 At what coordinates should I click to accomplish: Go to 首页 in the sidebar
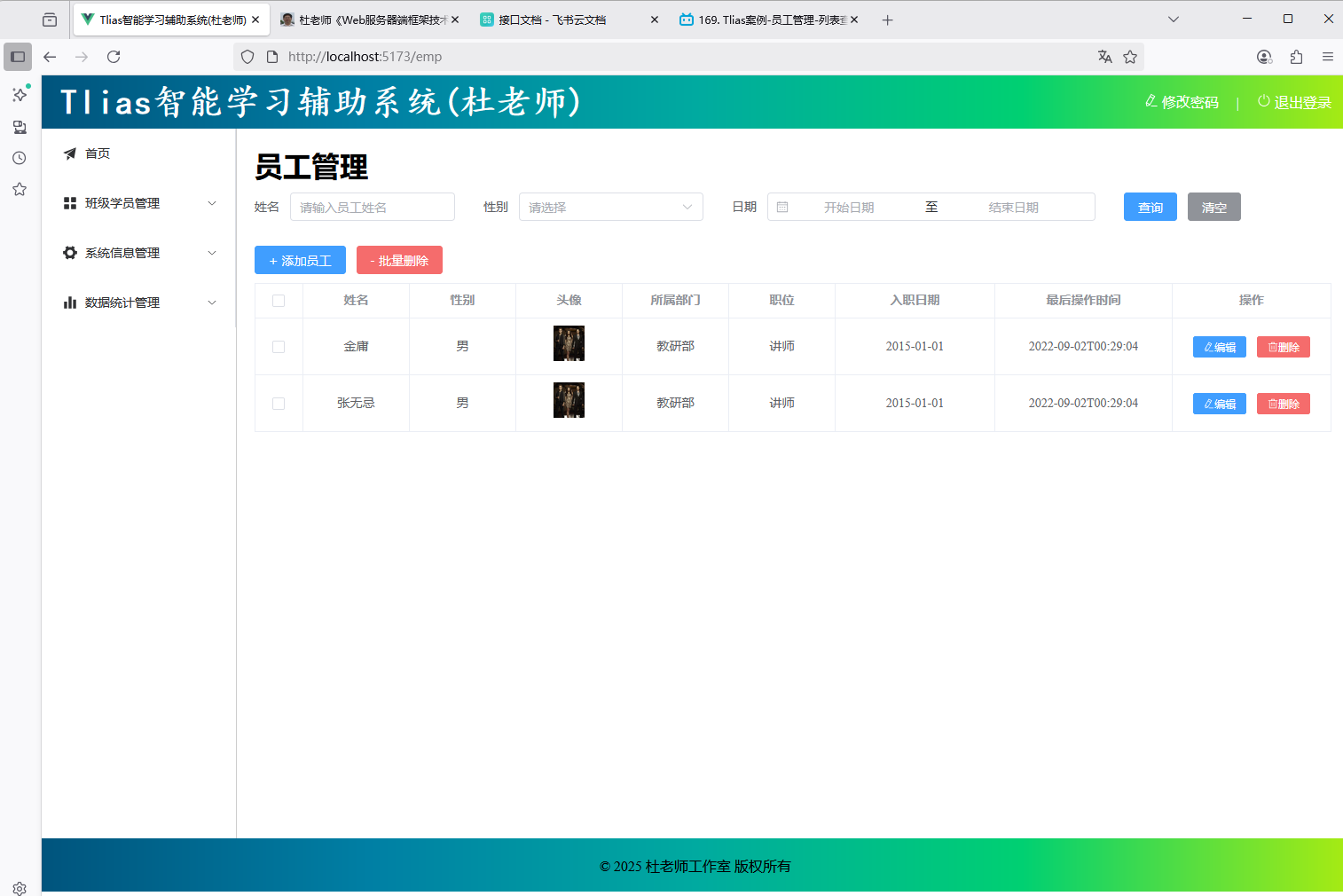click(98, 153)
